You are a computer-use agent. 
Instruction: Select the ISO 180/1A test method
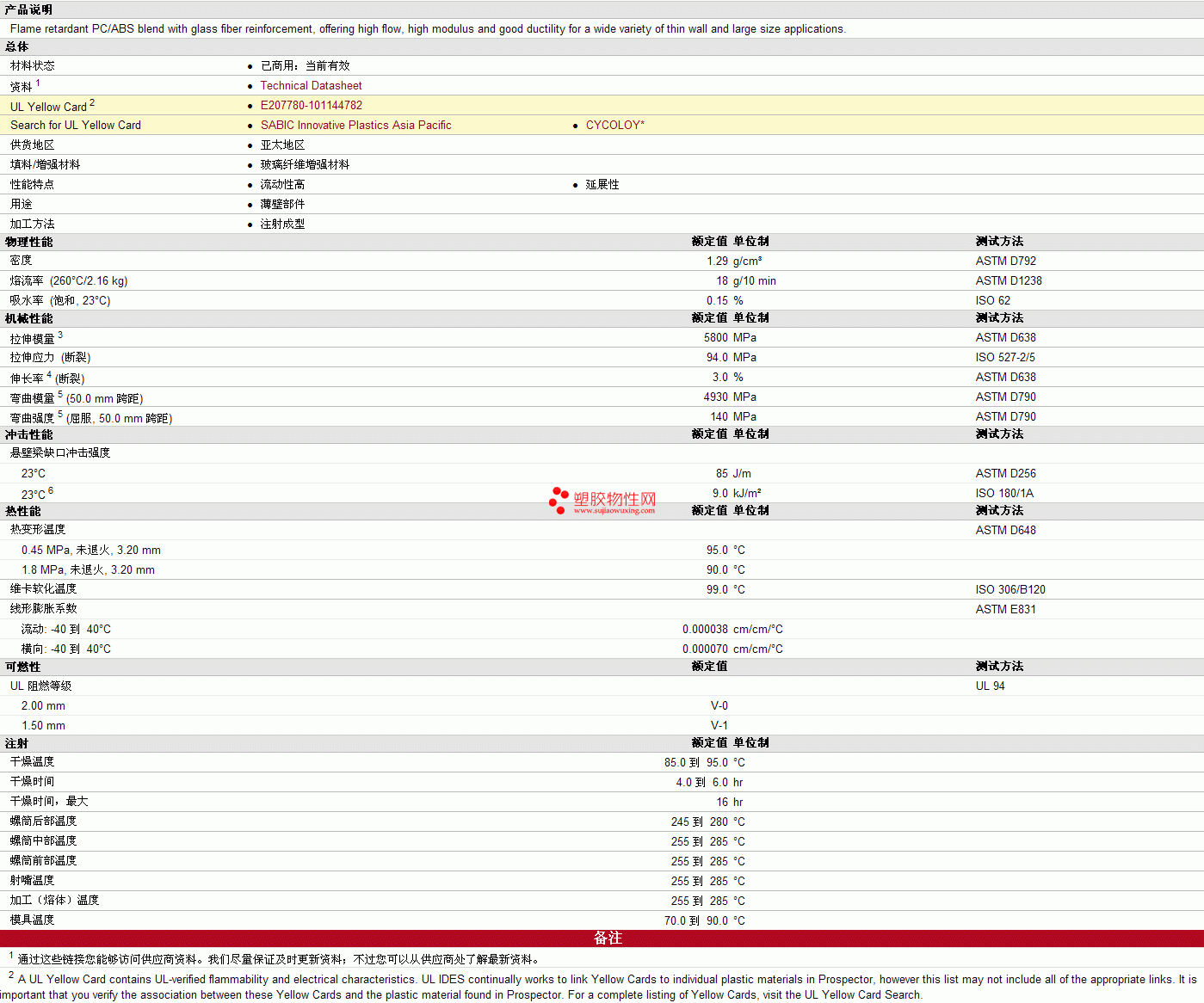1004,493
